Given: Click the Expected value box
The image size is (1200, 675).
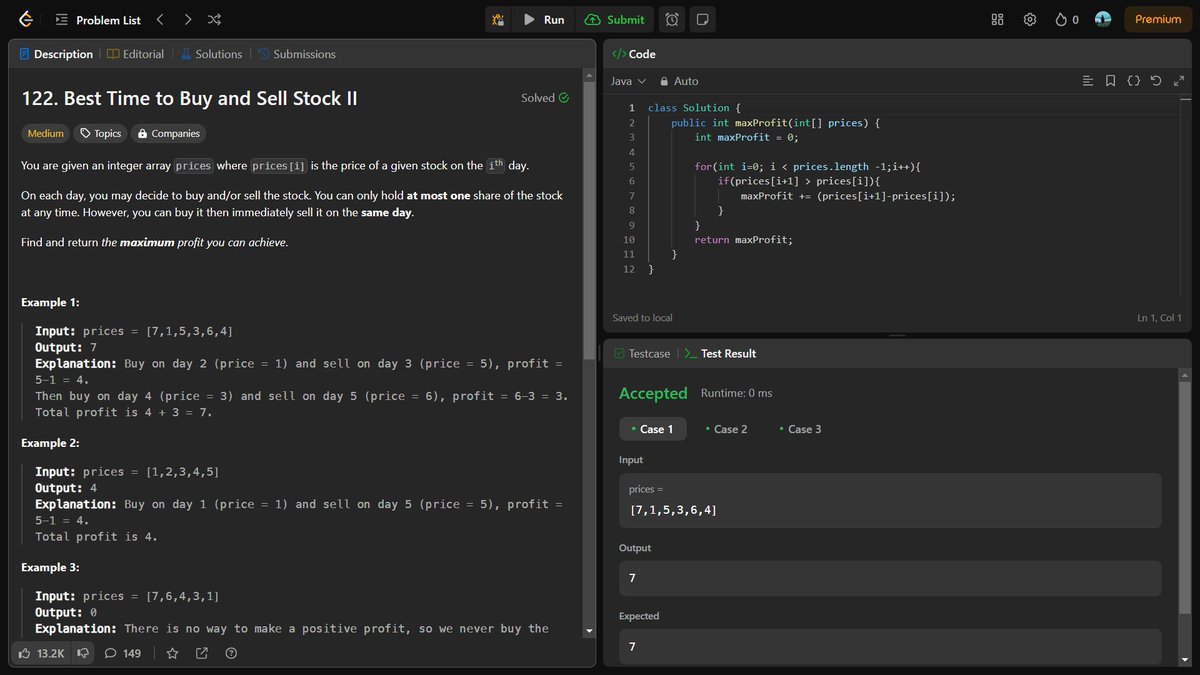Looking at the screenshot, I should [x=890, y=646].
